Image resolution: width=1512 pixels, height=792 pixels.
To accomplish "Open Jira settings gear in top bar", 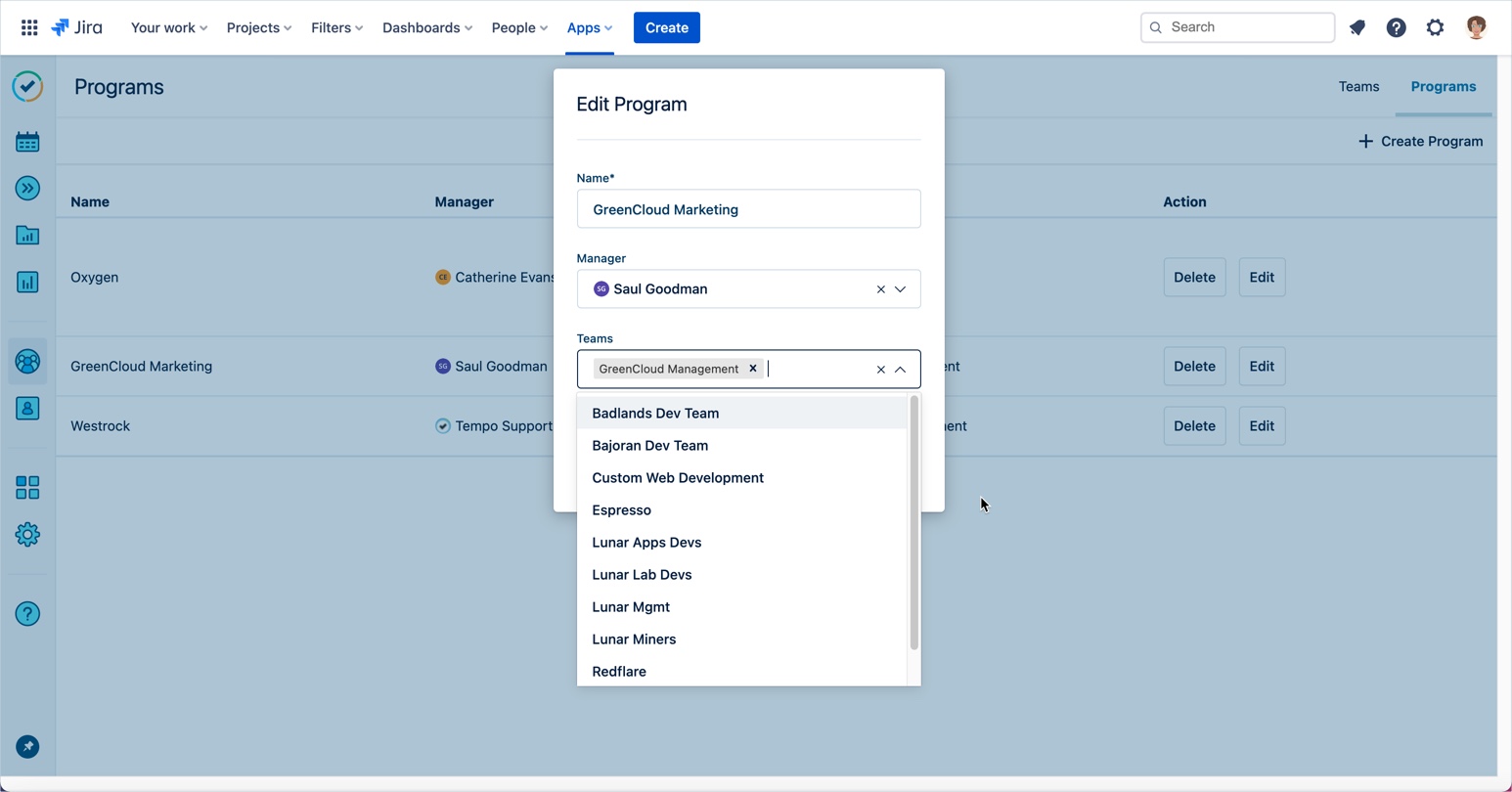I will (x=1435, y=27).
